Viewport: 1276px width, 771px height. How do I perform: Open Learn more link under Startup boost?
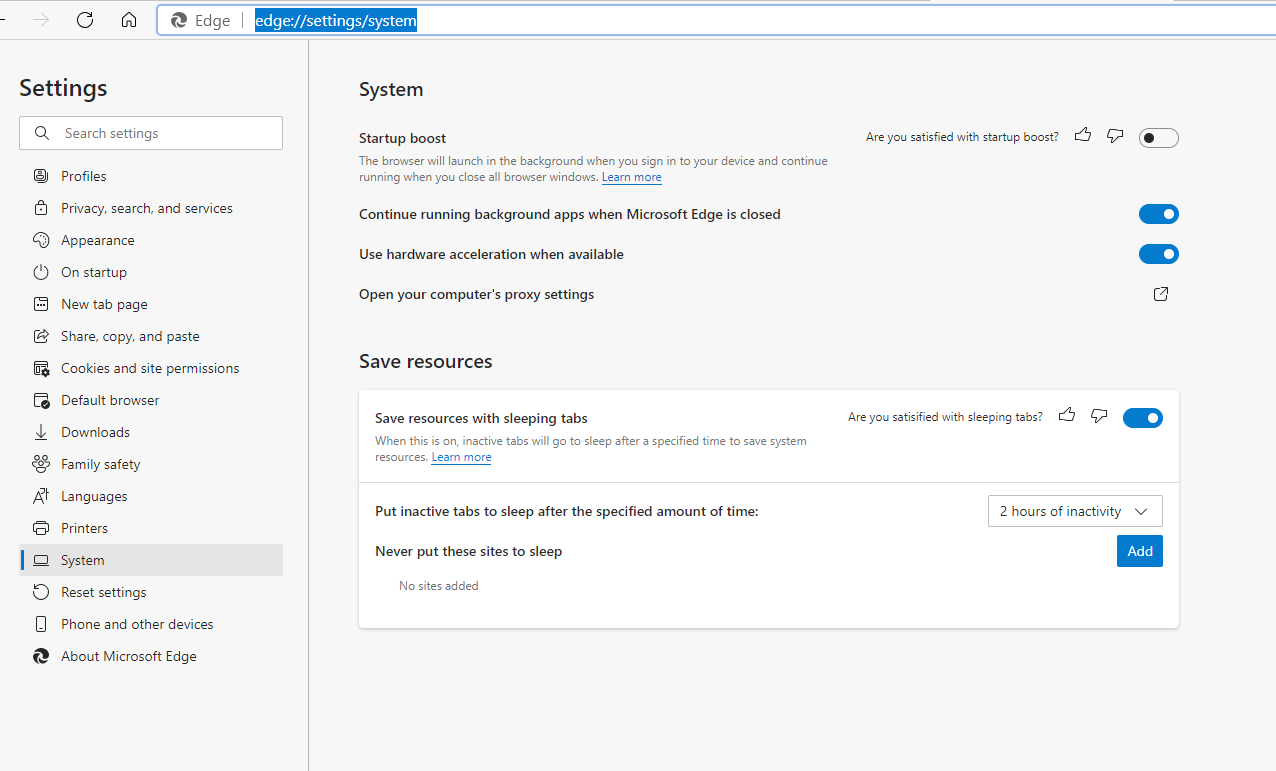pos(631,177)
